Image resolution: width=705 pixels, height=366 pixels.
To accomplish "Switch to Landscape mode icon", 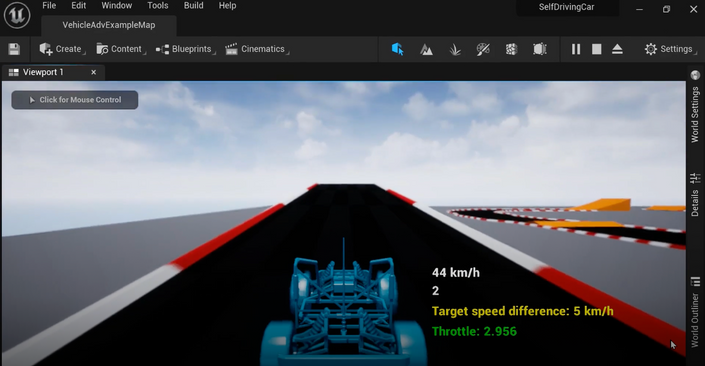I will click(x=426, y=49).
